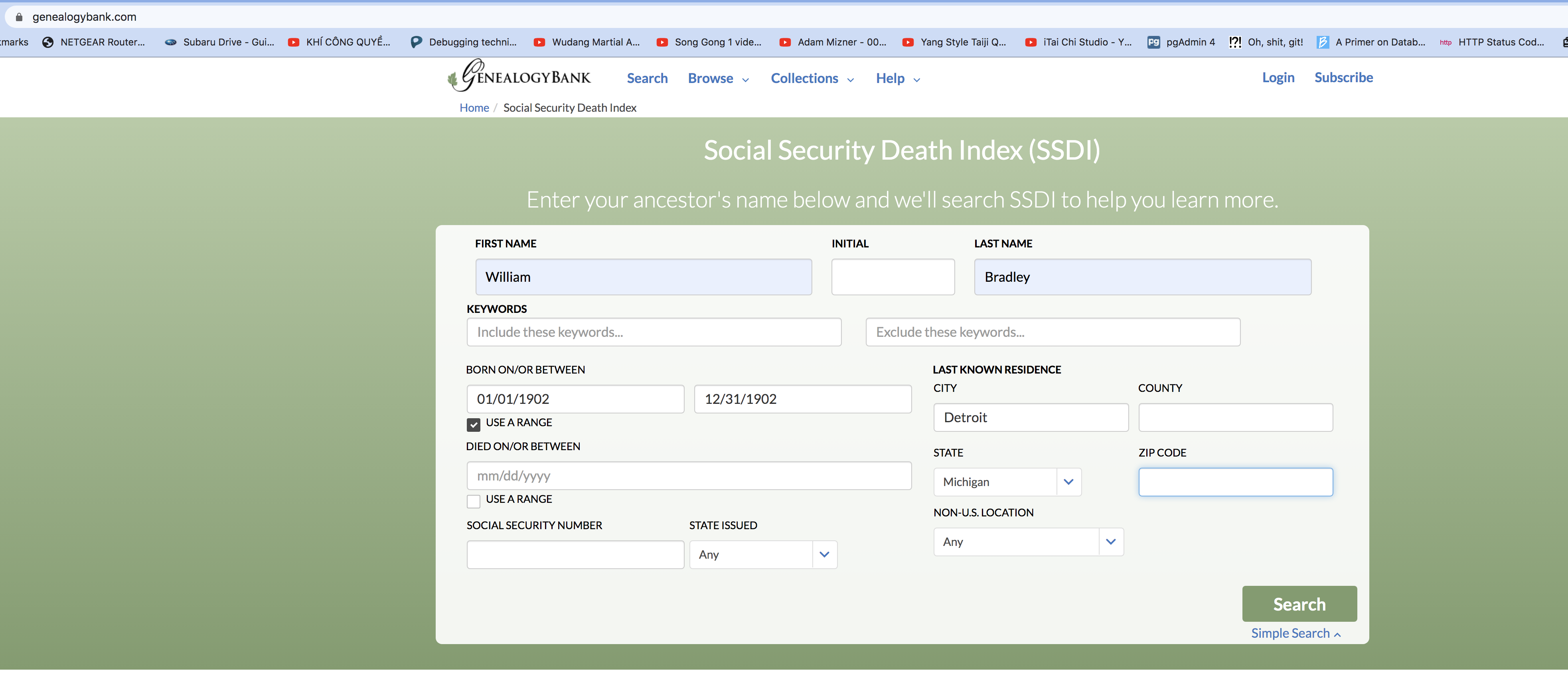Click the Home breadcrumb link
Screen dimensions: 1568x688
click(x=474, y=108)
